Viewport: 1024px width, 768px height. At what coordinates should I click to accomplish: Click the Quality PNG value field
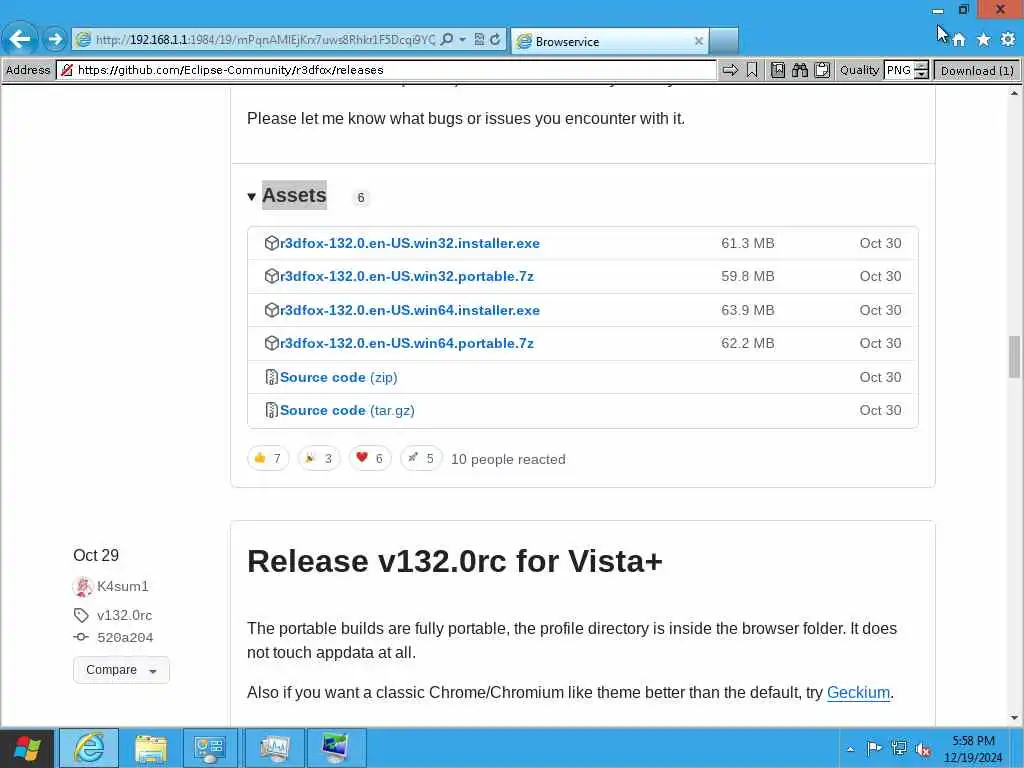point(899,70)
